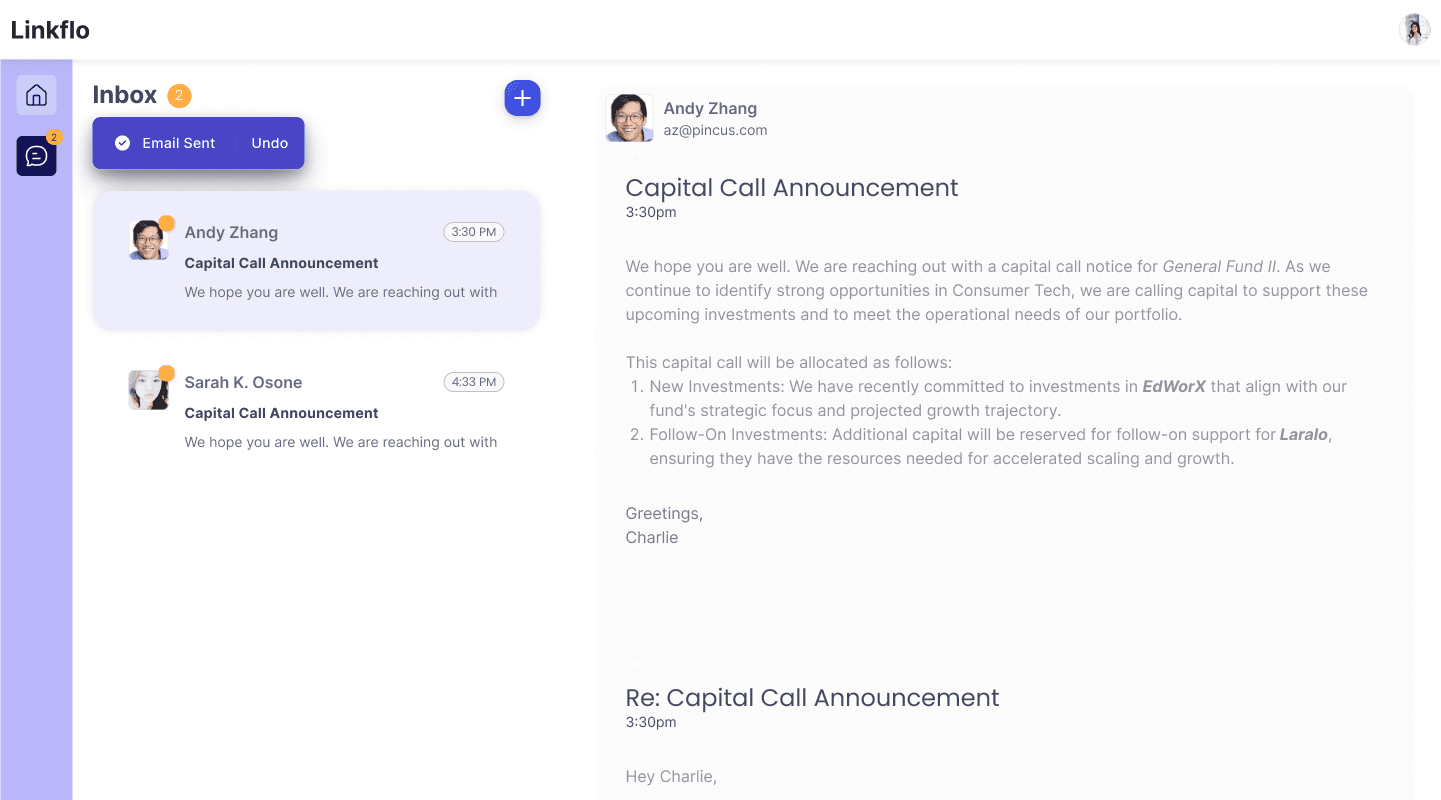Click Andy Zhang's avatar in inbox list
The height and width of the screenshot is (800, 1441).
coord(148,240)
